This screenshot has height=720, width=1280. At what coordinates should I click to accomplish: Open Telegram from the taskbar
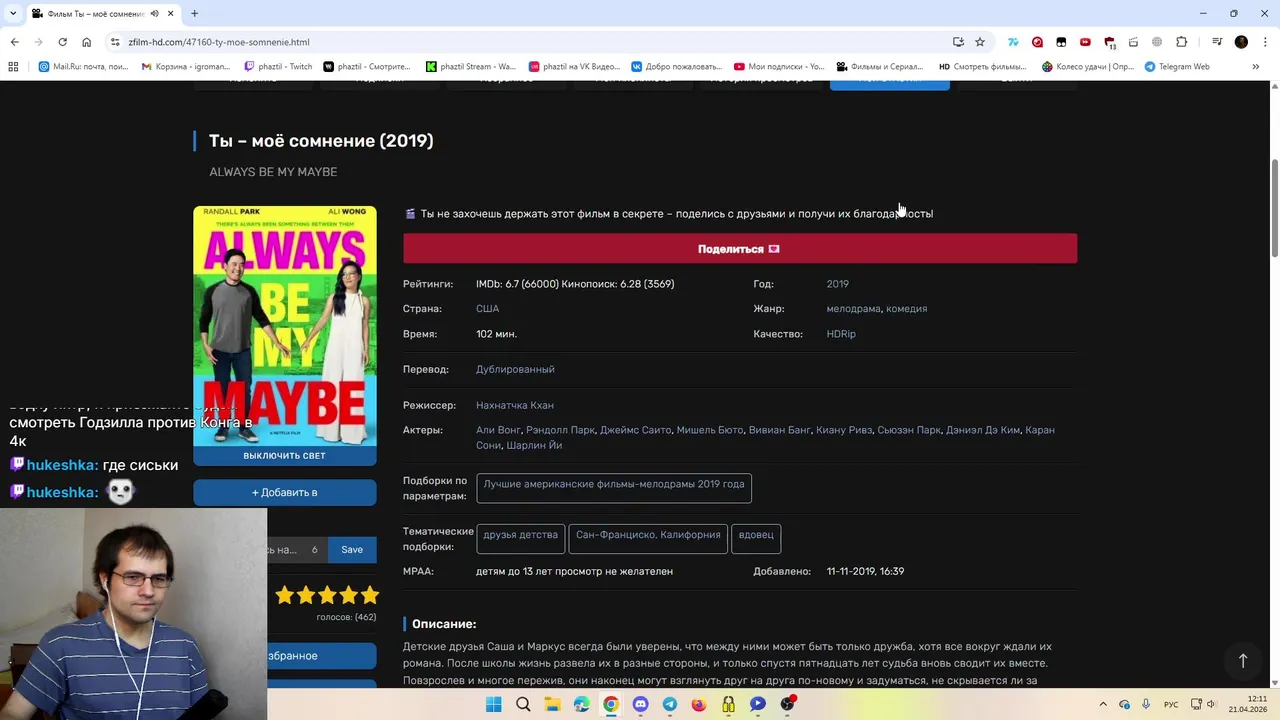pos(669,704)
